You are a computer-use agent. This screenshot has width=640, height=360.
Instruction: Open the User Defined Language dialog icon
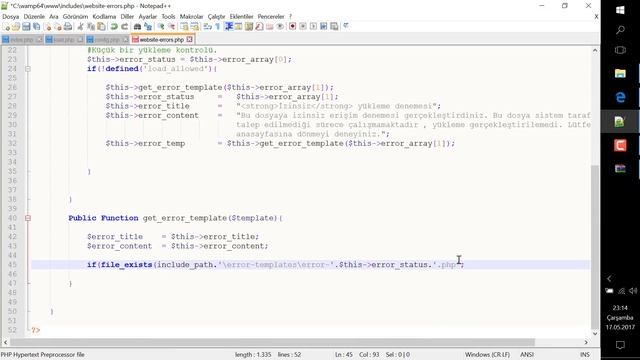point(238,27)
